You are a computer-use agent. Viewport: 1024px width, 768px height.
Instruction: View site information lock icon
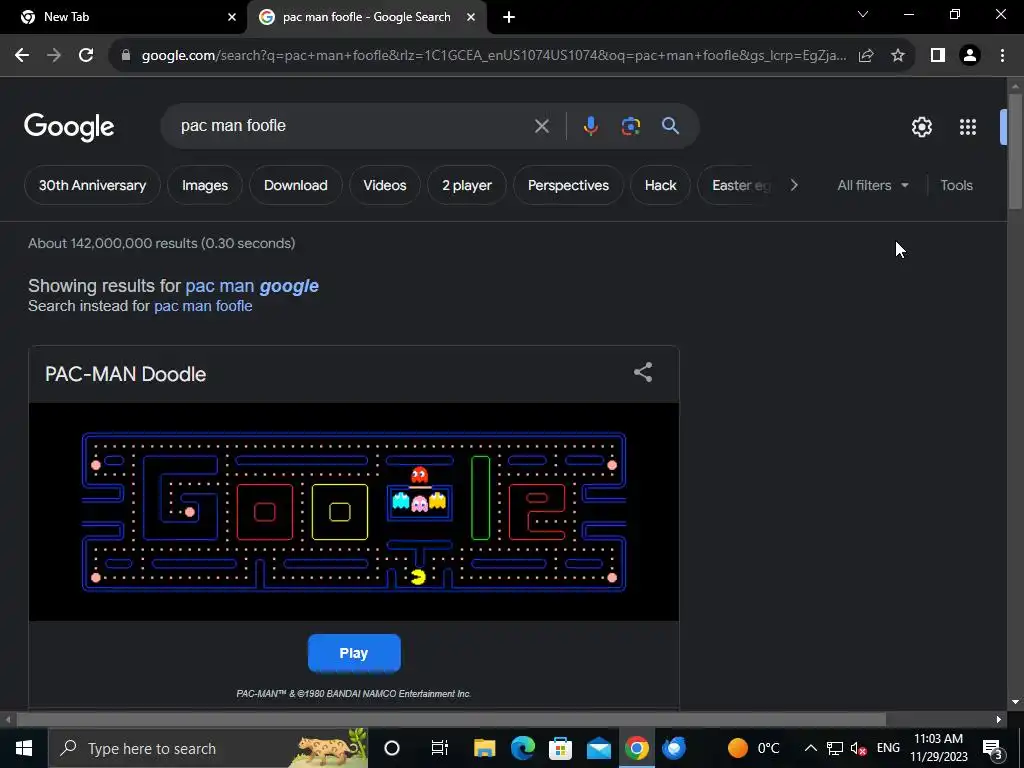point(126,56)
